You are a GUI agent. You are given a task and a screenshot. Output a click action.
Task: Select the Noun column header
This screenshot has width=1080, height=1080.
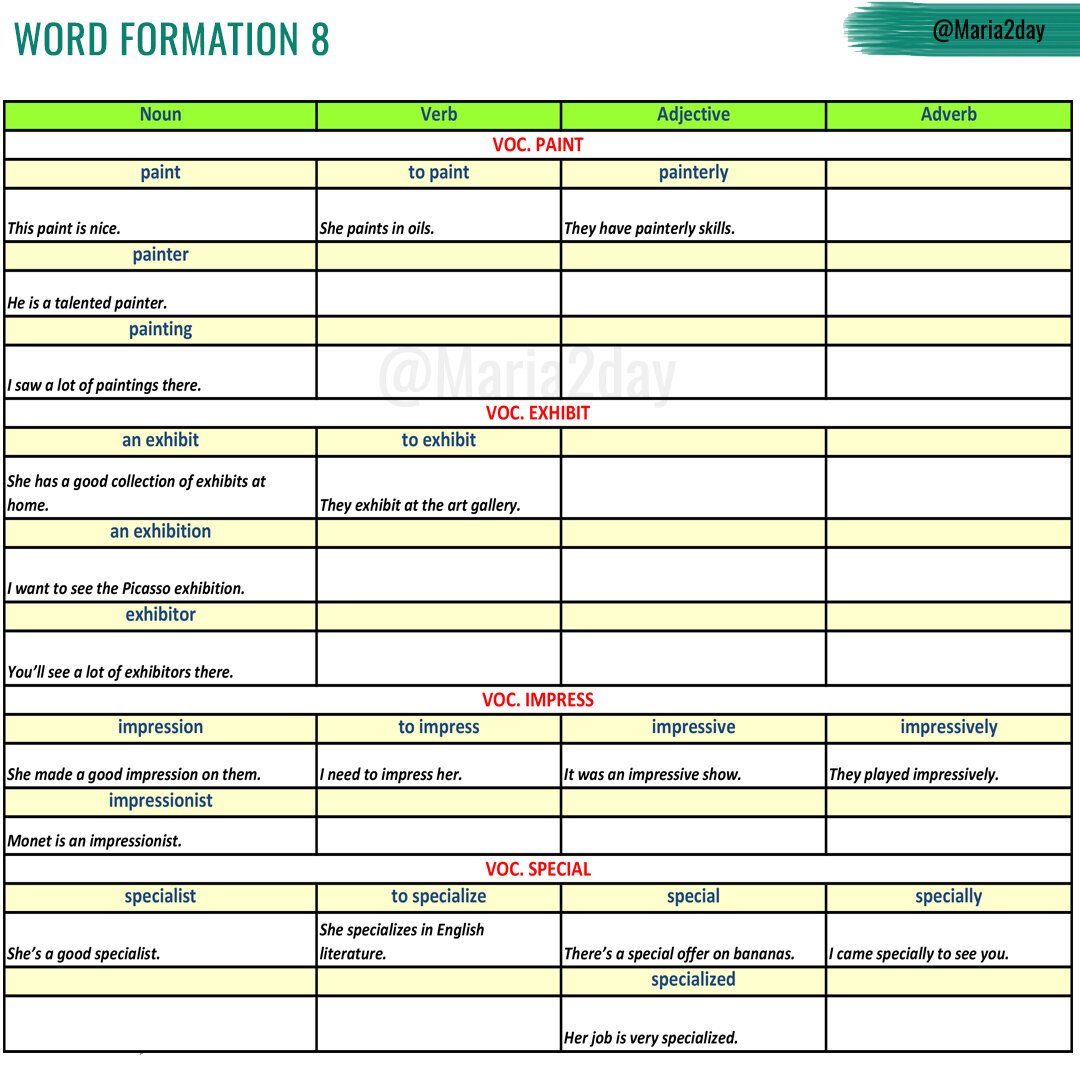160,114
